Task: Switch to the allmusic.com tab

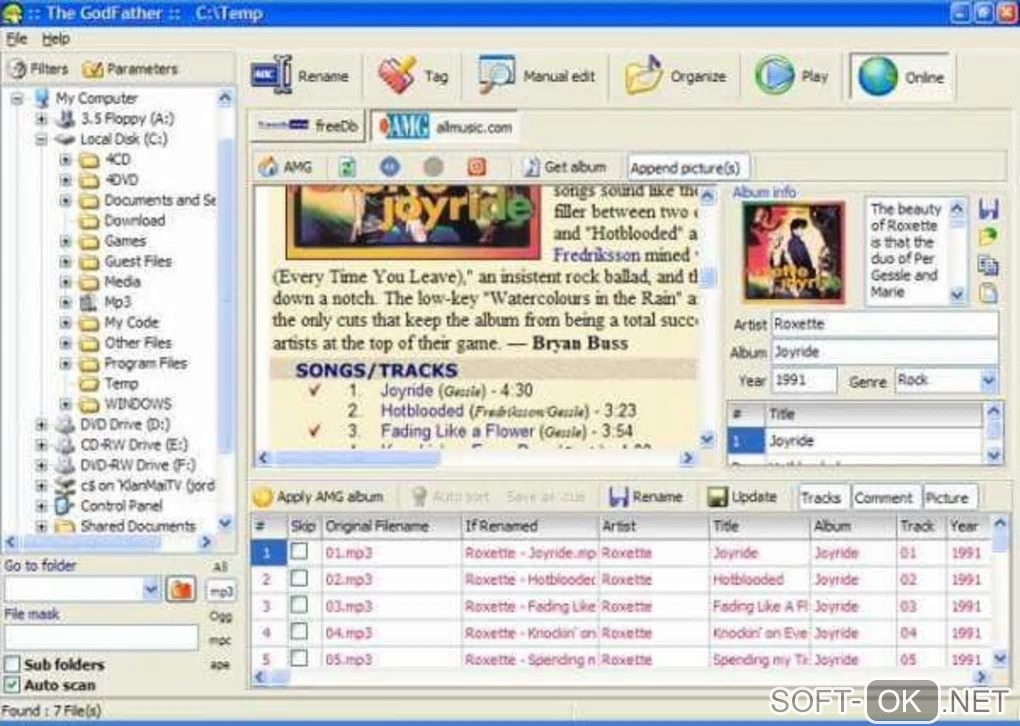Action: tap(446, 126)
